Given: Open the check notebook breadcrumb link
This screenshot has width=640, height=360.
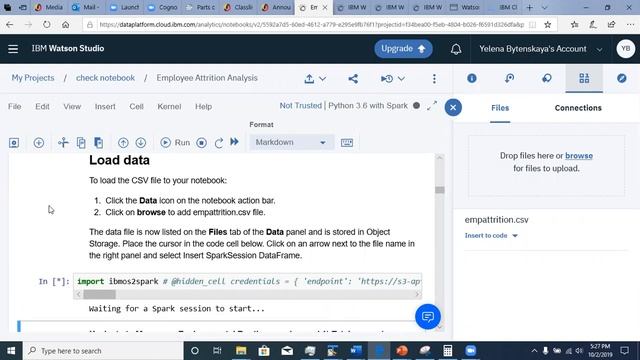Looking at the screenshot, I should [x=105, y=78].
